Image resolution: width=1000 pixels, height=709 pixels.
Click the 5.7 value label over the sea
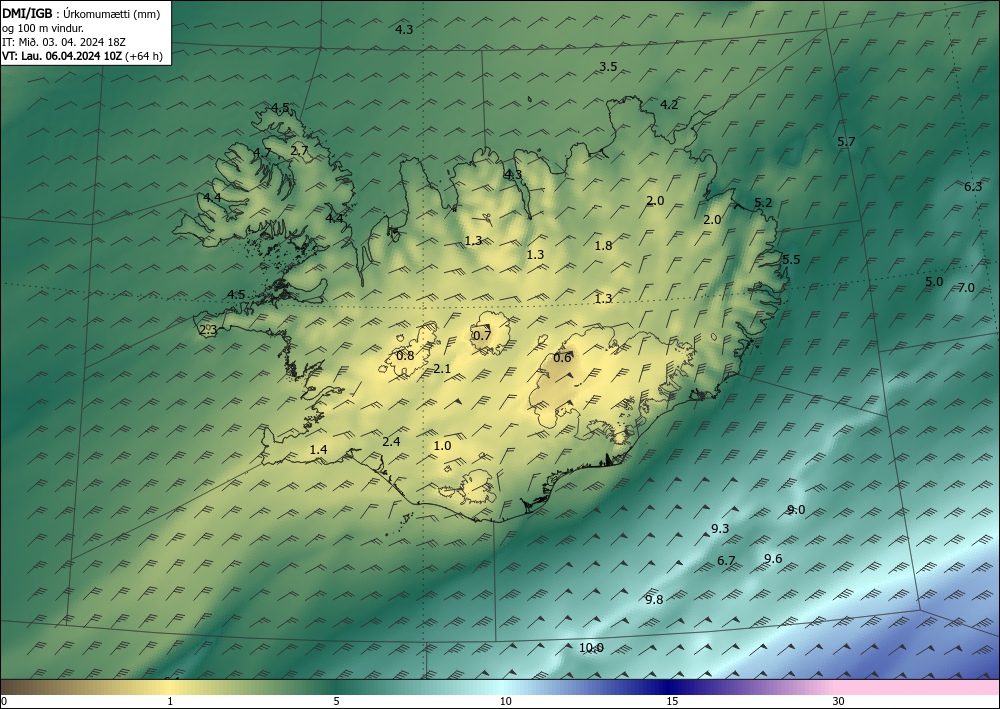tap(846, 142)
